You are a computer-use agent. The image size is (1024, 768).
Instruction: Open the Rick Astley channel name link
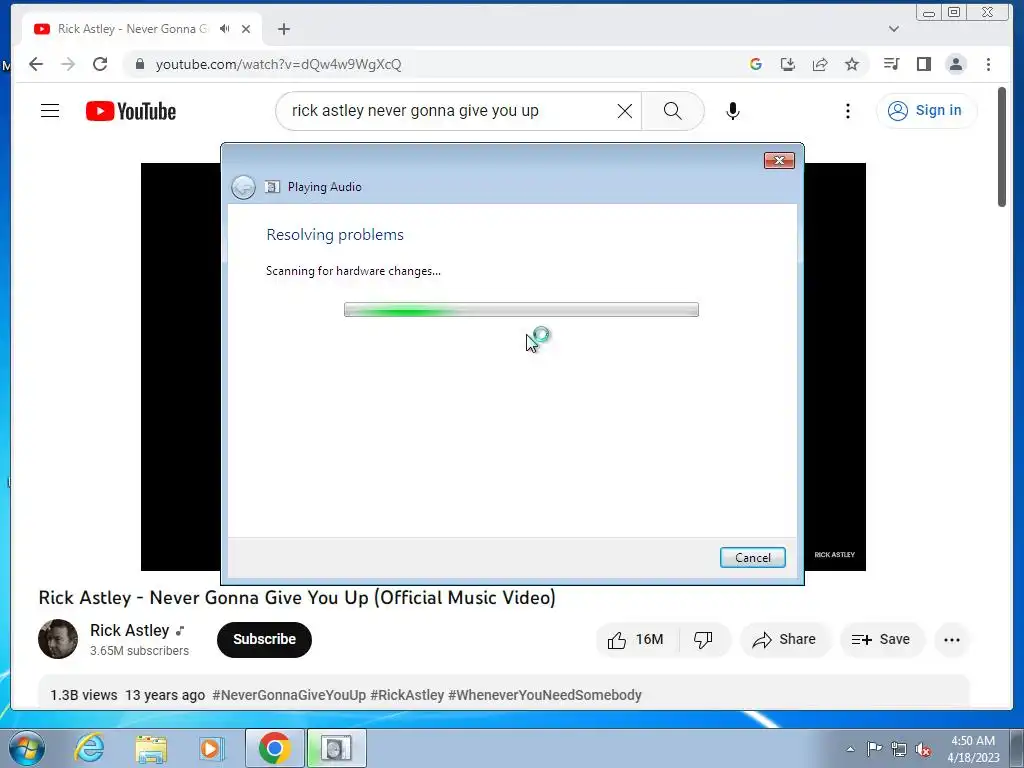pos(129,630)
